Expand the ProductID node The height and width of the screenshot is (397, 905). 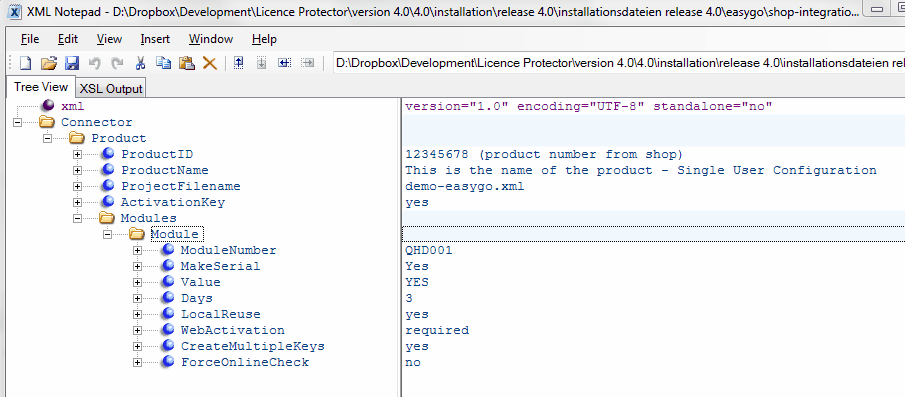(x=77, y=154)
